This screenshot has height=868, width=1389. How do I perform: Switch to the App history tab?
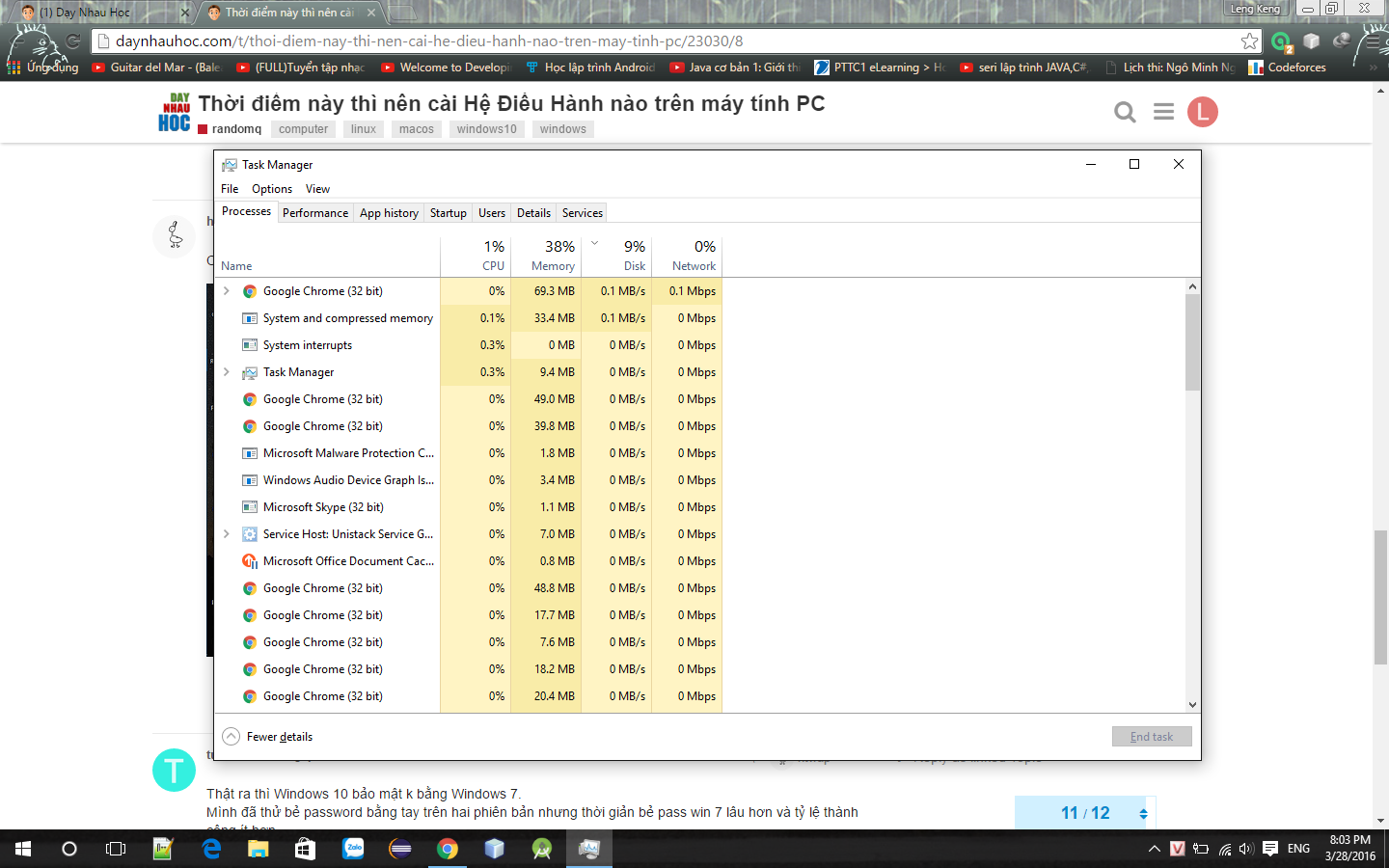(x=389, y=213)
